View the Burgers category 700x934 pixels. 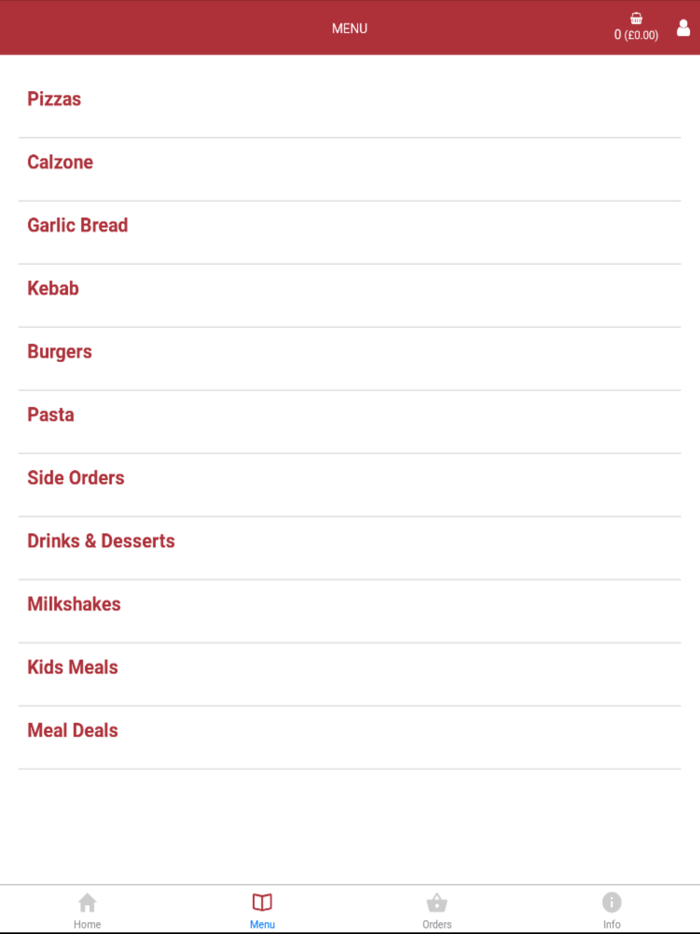pos(60,351)
